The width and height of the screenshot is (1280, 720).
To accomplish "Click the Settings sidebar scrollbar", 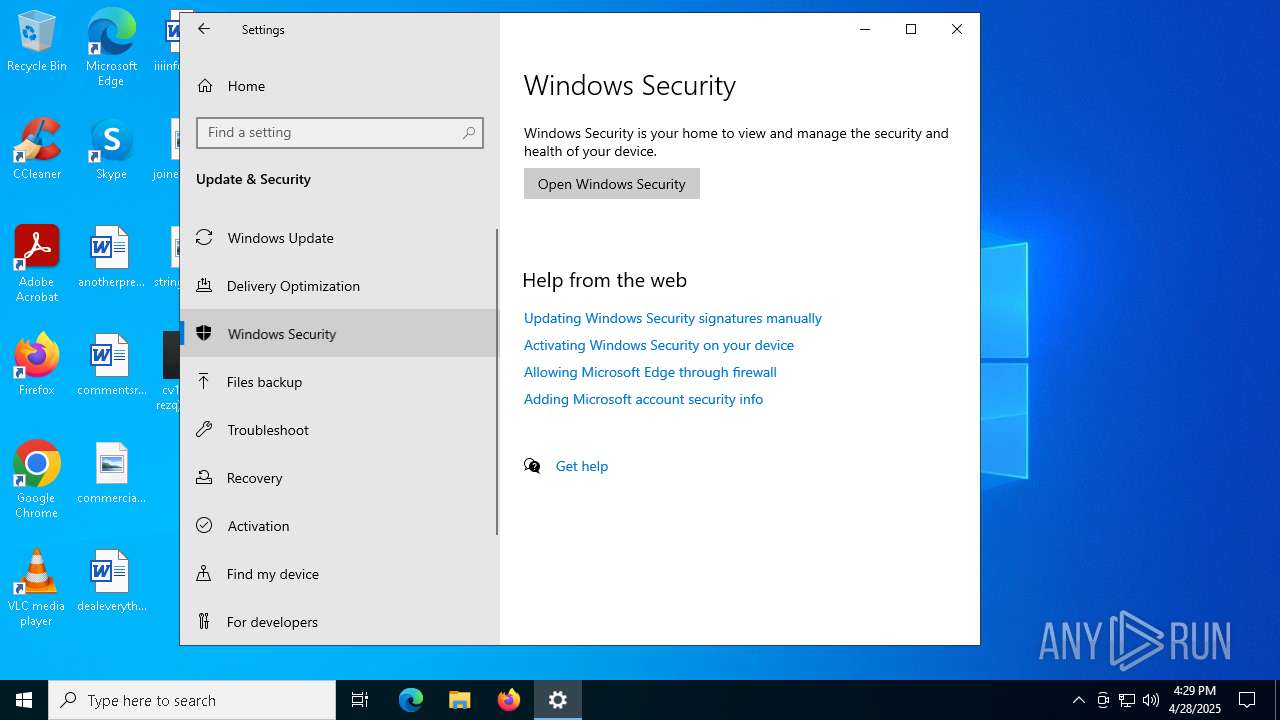I will click(x=497, y=382).
